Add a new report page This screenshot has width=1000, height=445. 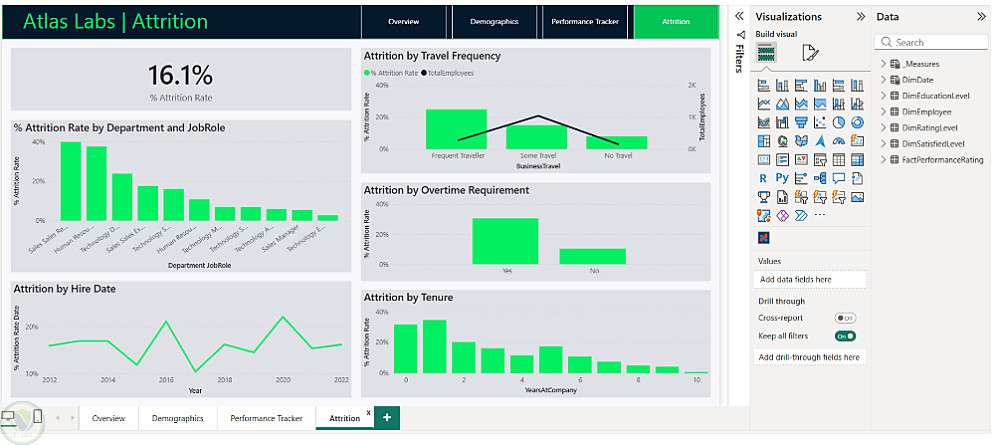click(x=387, y=418)
